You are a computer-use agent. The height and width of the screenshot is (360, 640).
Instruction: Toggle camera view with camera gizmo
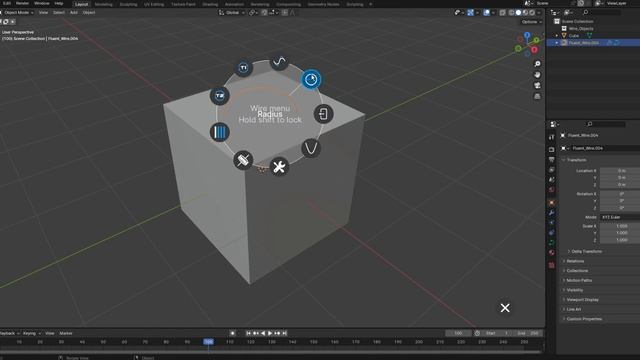click(537, 85)
